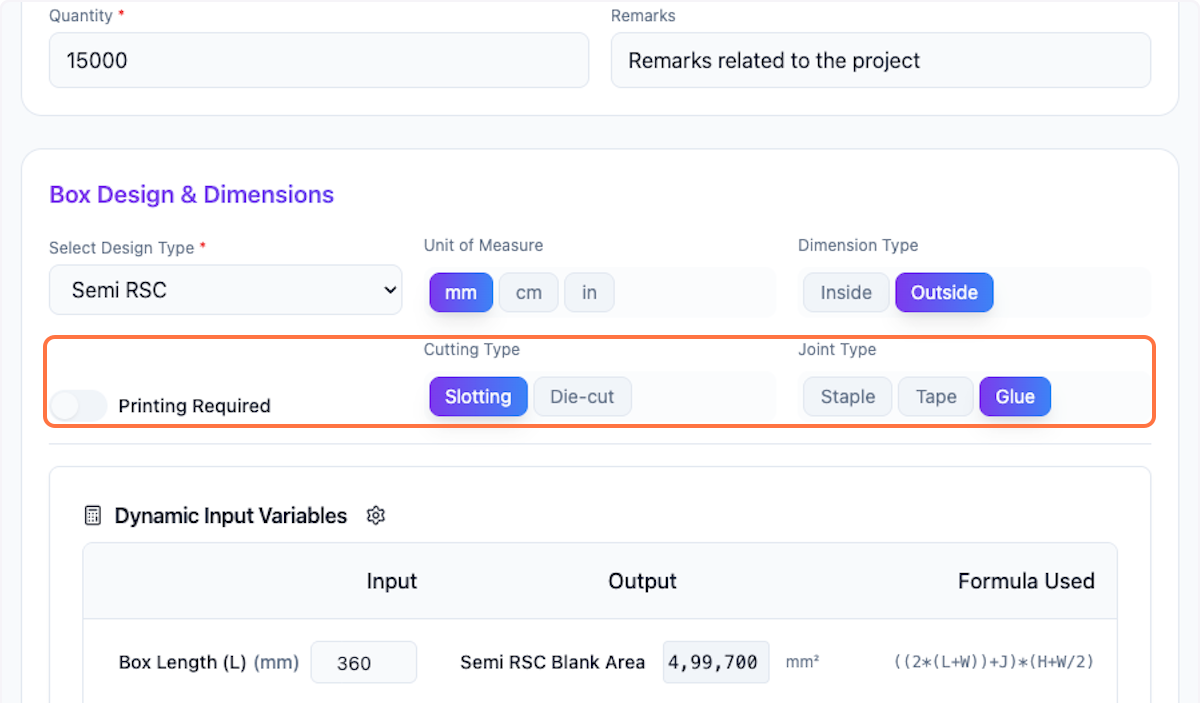Click the calculator icon beside Dynamic Input Variables
Viewport: 1200px width, 703px height.
click(x=93, y=516)
